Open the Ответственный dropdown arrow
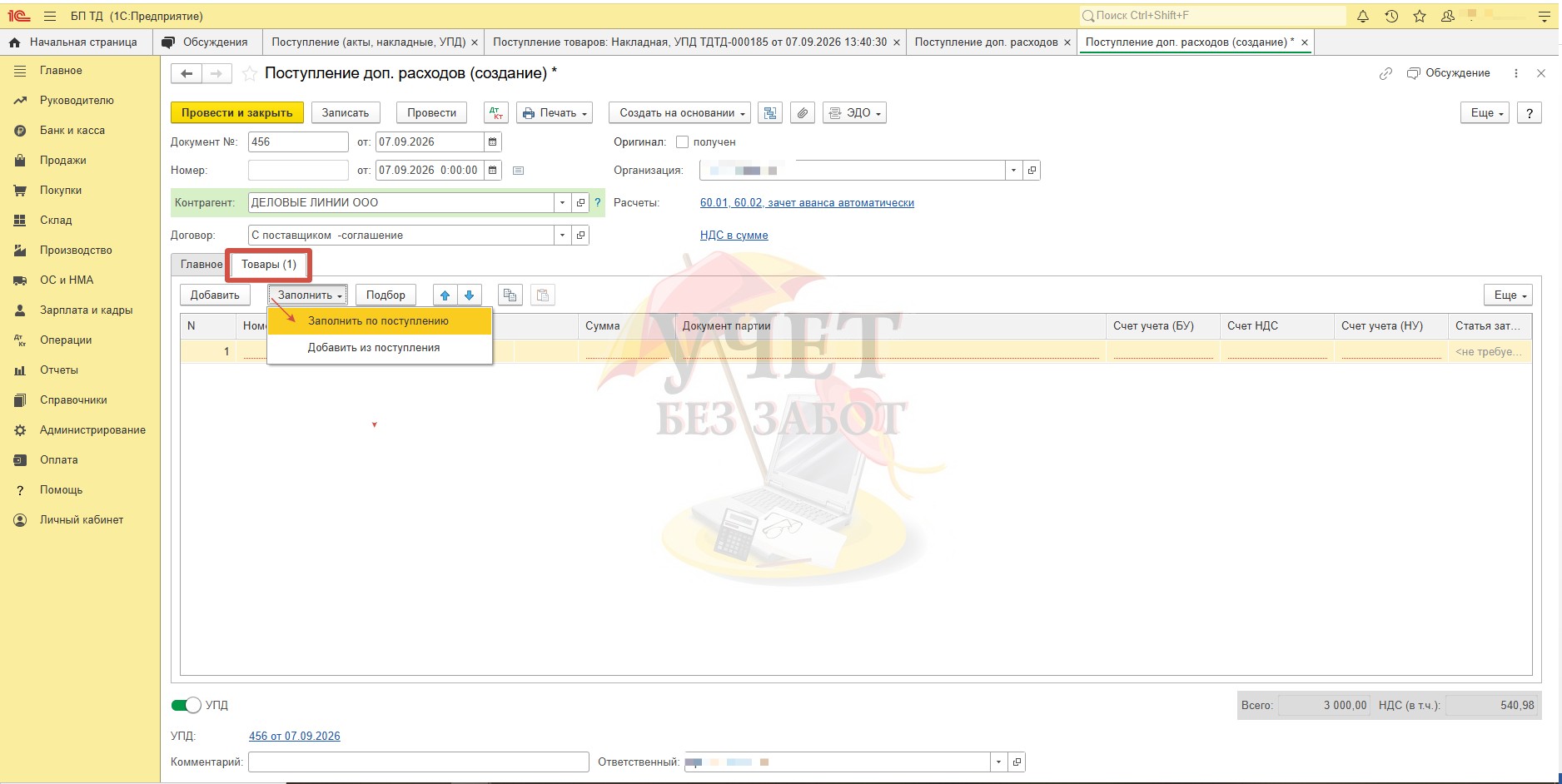The image size is (1562, 784). click(998, 762)
